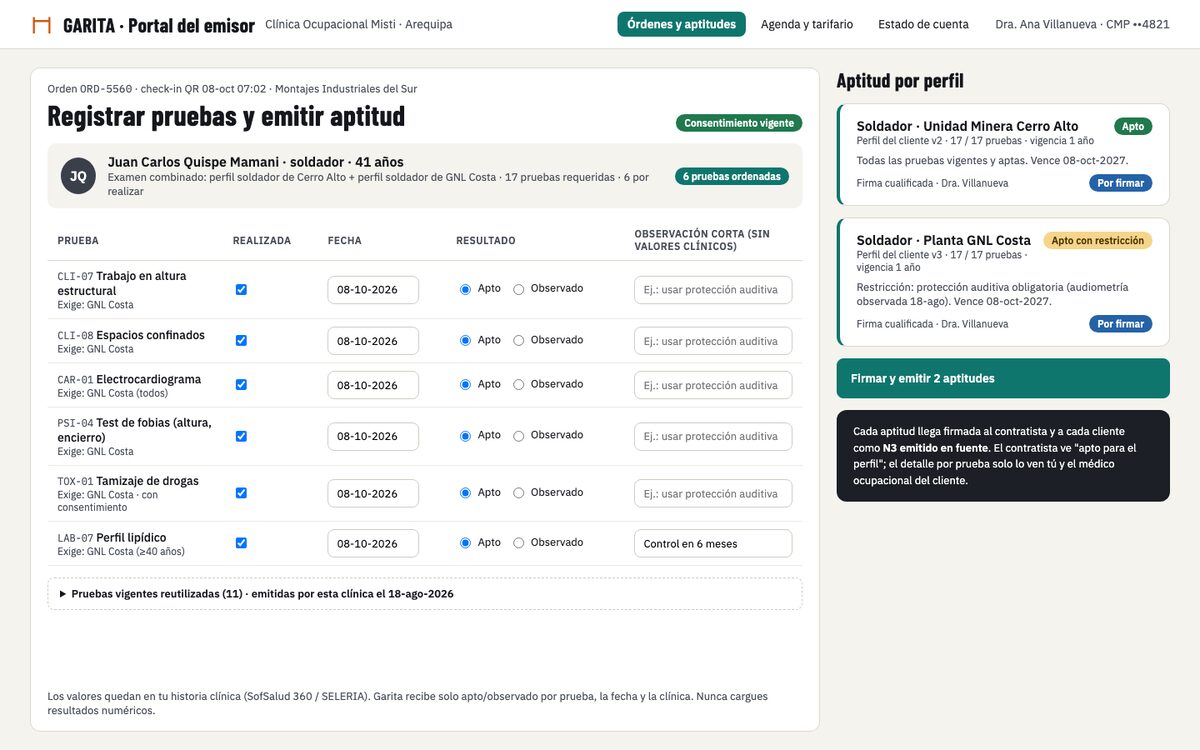The width and height of the screenshot is (1200, 750).
Task: Open Estado de cuenta
Action: pyautogui.click(x=923, y=24)
